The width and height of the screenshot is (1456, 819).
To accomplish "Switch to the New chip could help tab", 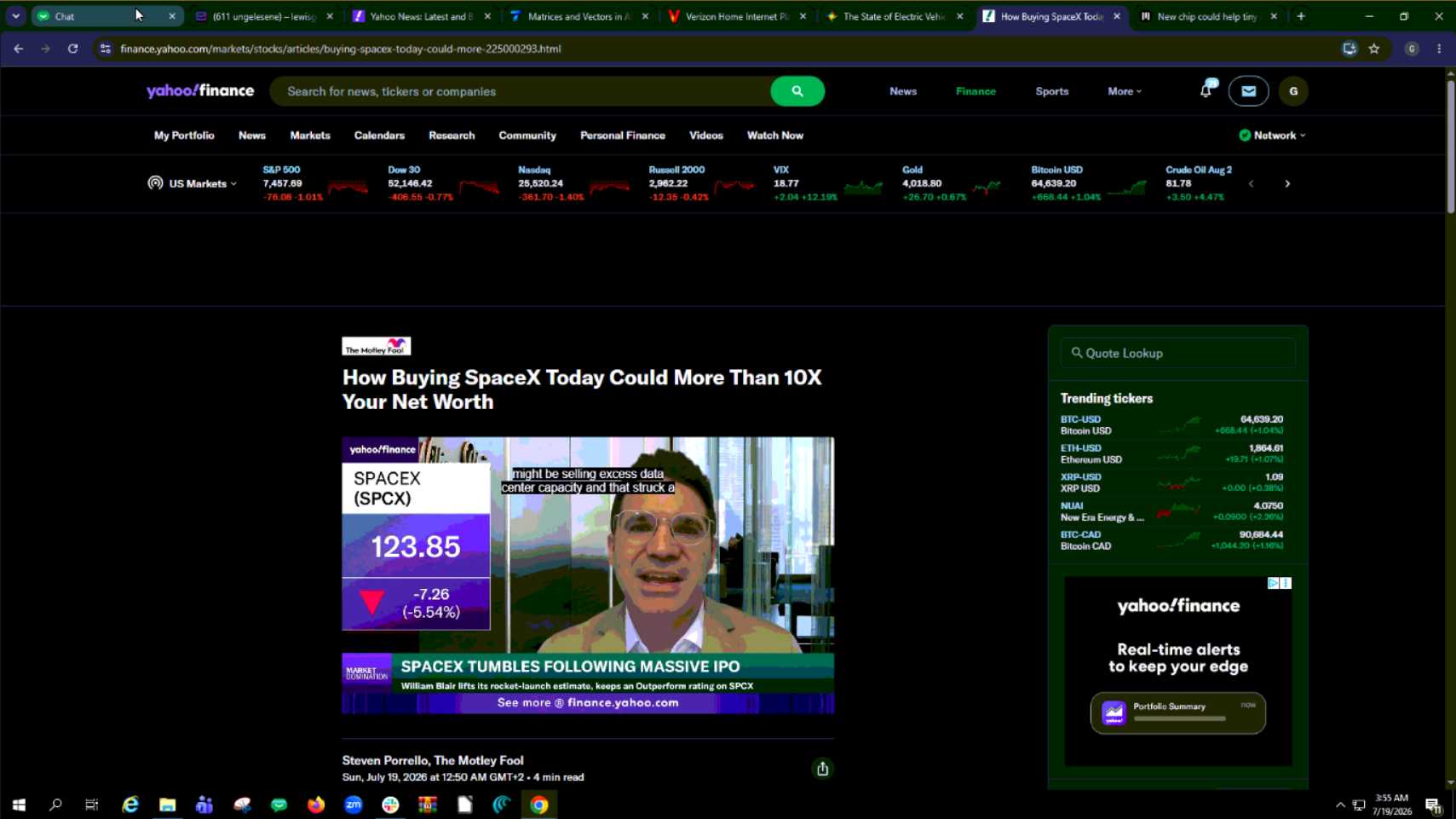I will coord(1207,16).
